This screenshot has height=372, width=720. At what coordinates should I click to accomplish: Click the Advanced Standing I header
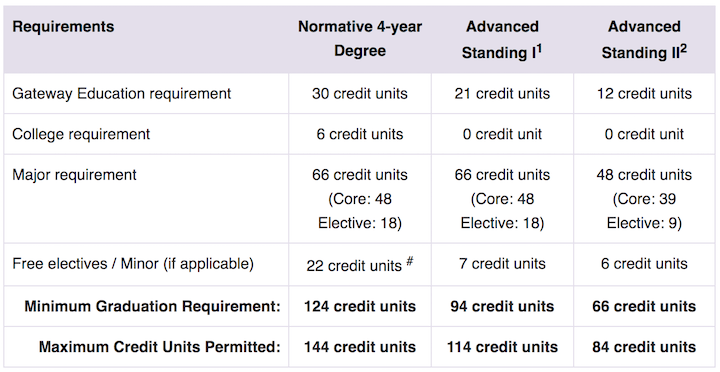(502, 39)
